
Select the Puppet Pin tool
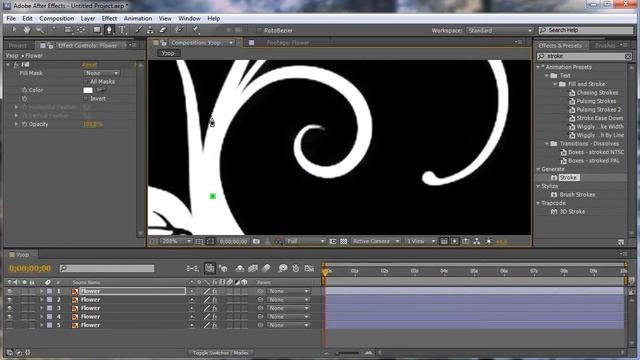pos(196,30)
